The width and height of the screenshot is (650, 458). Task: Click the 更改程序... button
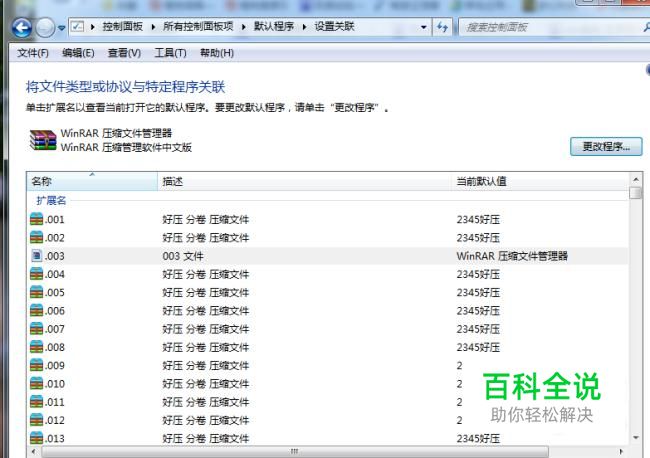click(606, 147)
